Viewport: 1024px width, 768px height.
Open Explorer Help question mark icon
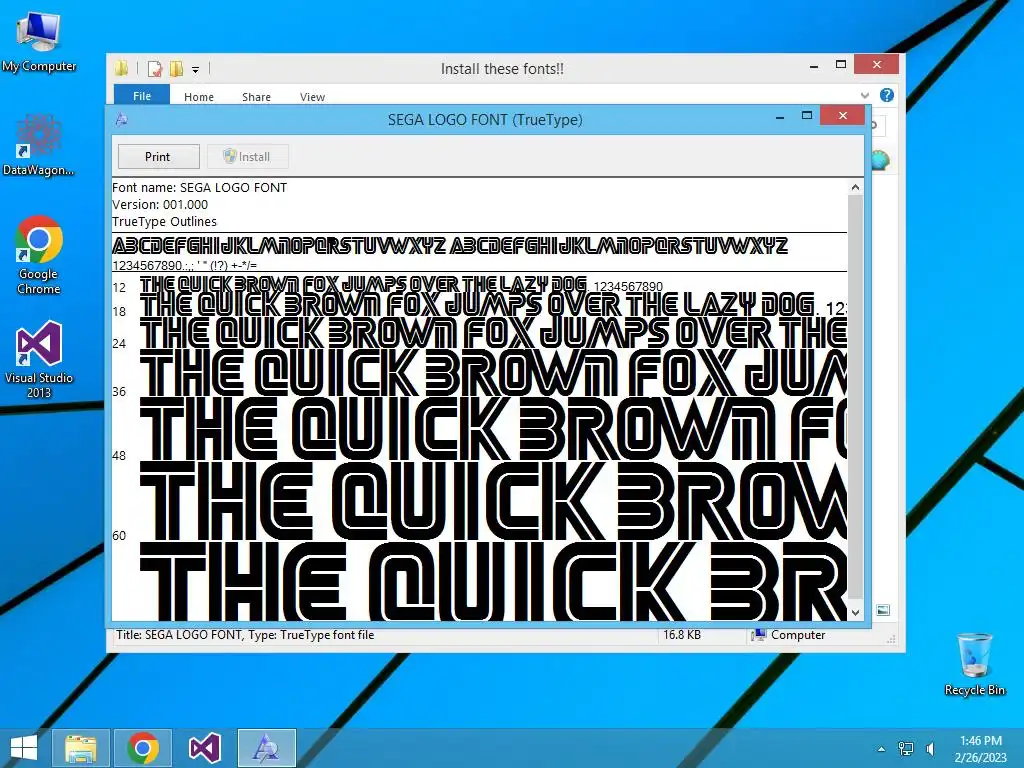click(886, 95)
